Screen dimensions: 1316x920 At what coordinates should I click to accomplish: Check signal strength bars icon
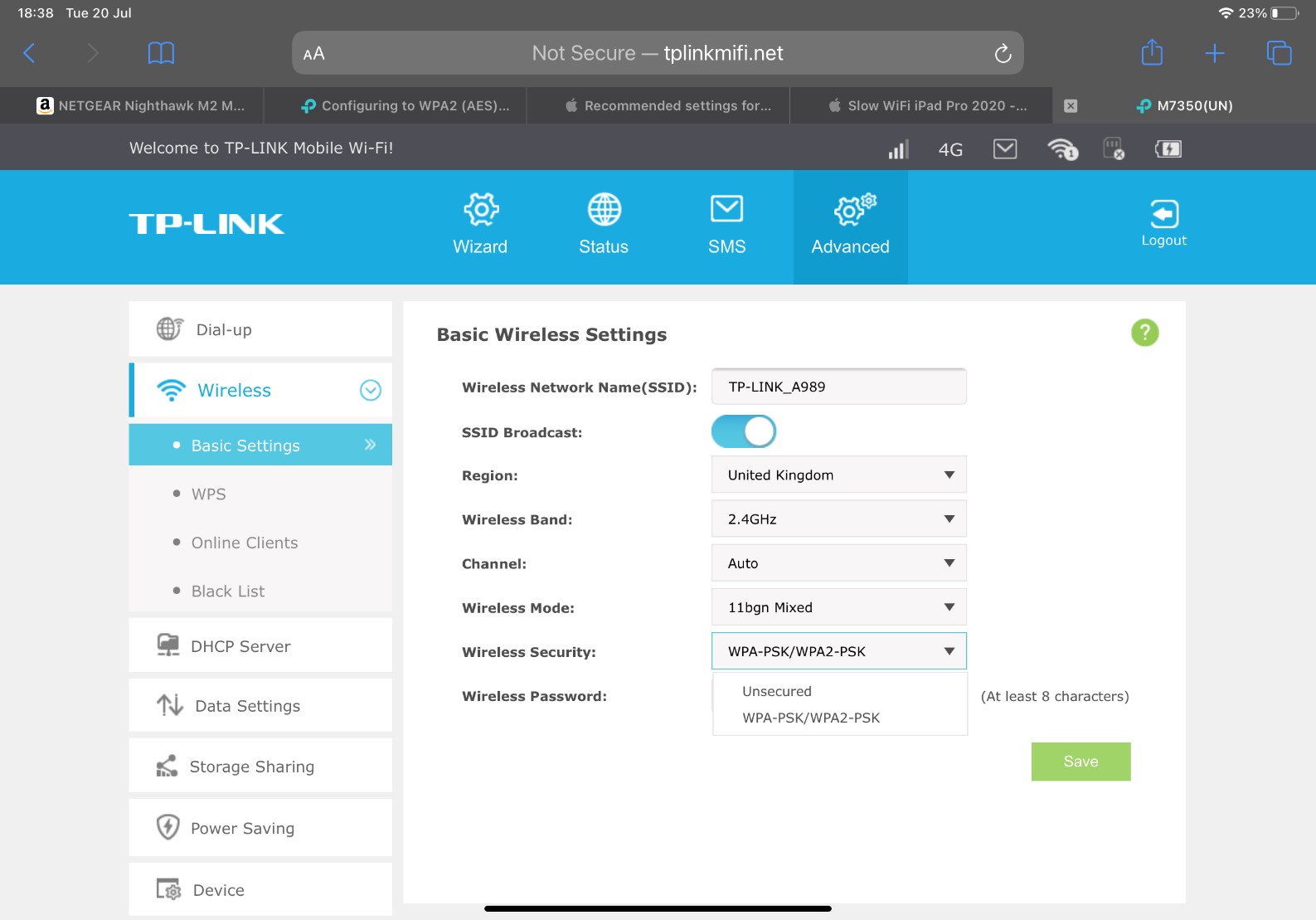pos(898,149)
